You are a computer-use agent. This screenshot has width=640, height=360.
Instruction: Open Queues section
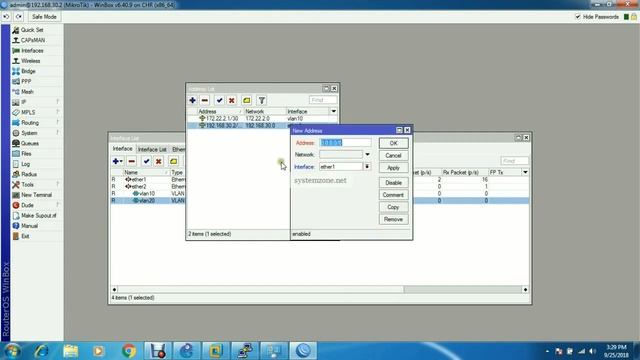[30, 143]
